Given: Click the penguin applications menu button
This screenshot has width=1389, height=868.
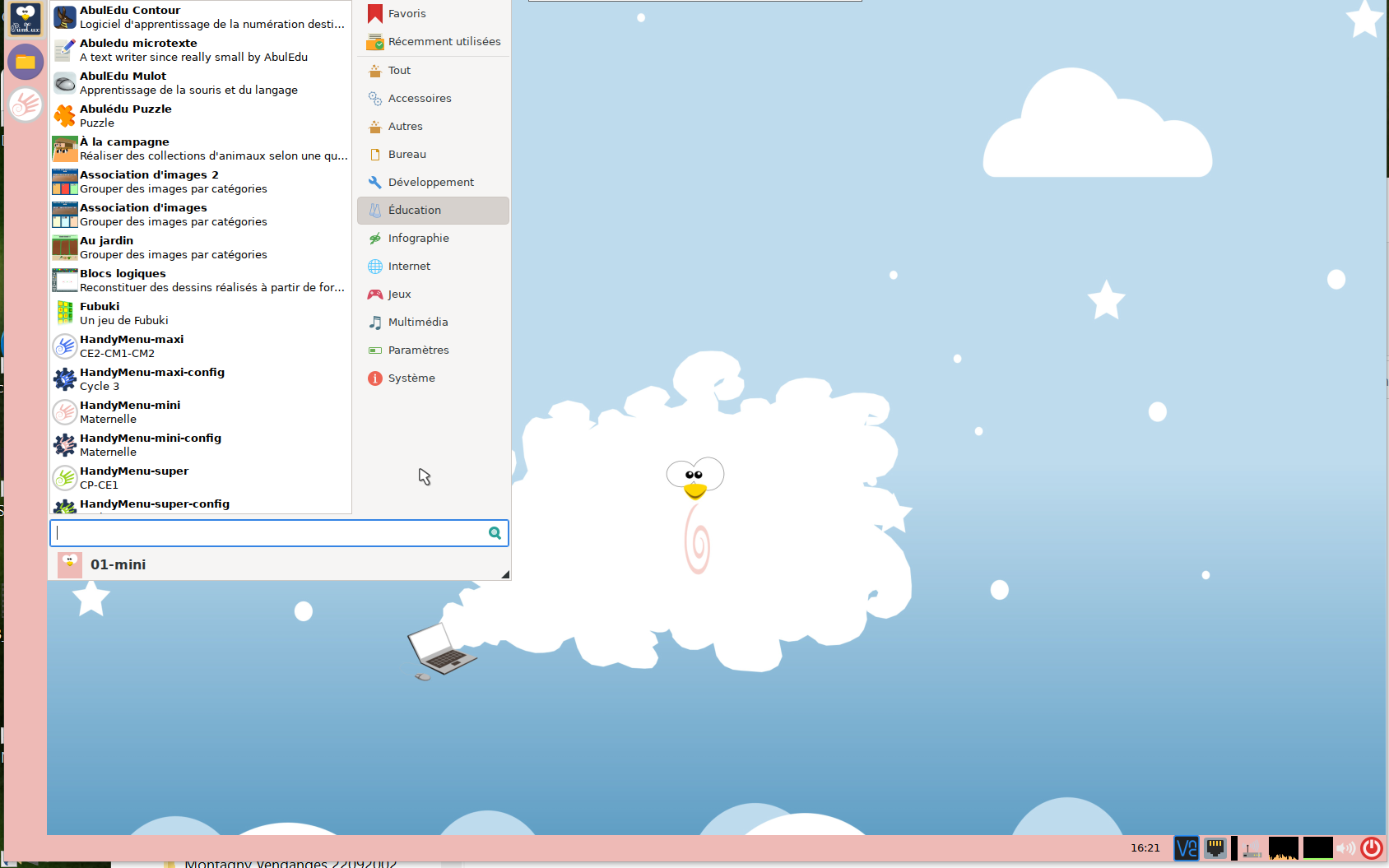Looking at the screenshot, I should click(26, 18).
